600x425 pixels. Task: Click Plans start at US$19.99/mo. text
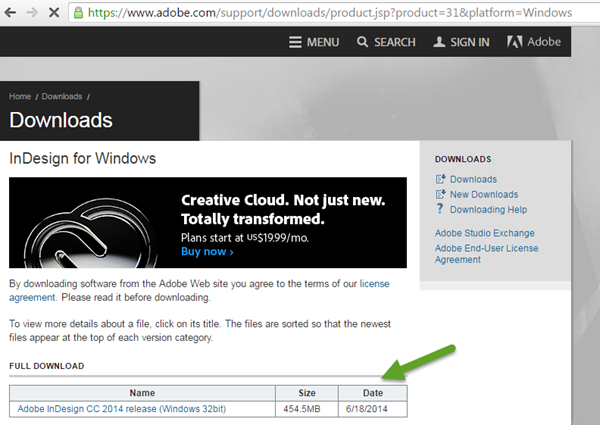pos(245,238)
